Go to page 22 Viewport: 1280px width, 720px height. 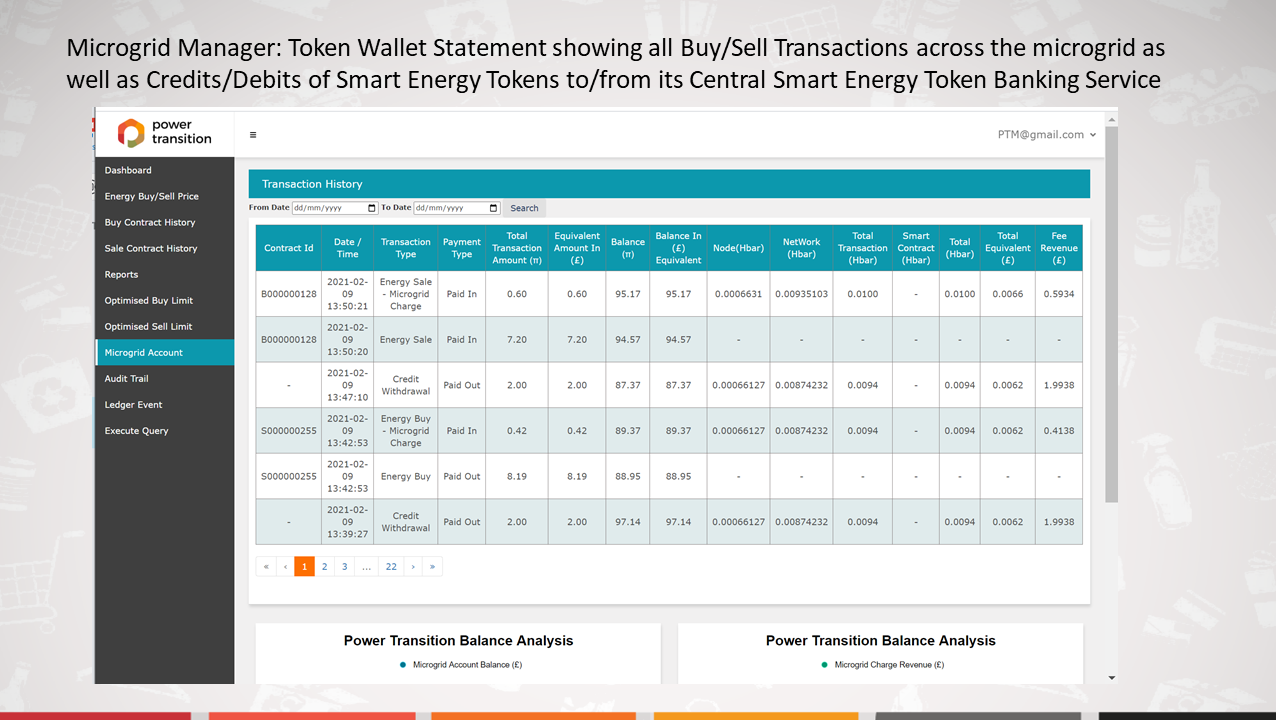(391, 566)
